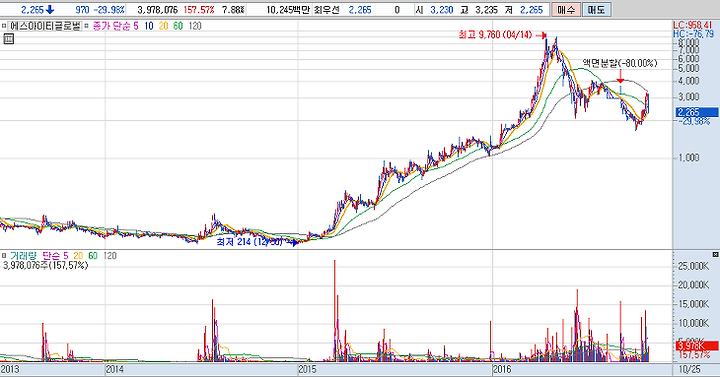Click the -29.98% label under the price tag
The height and width of the screenshot is (377, 720).
(x=693, y=121)
